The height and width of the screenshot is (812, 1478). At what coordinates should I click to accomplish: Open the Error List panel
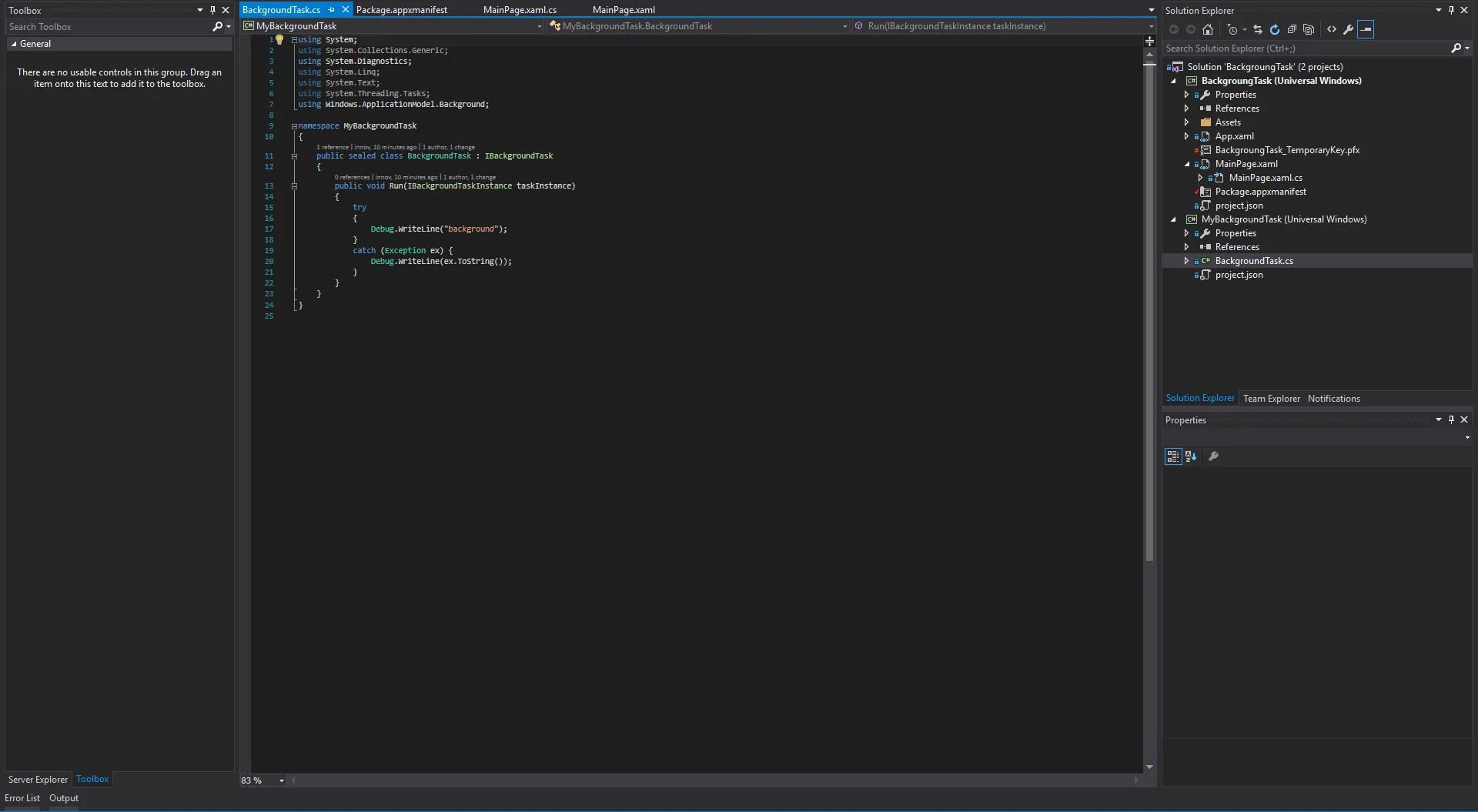[x=22, y=798]
